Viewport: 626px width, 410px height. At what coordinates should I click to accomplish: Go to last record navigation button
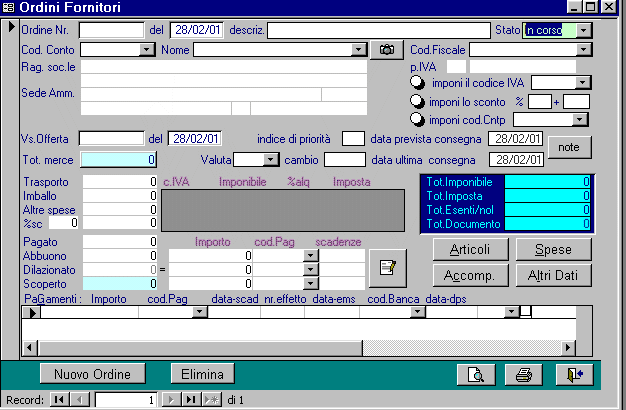click(x=191, y=399)
